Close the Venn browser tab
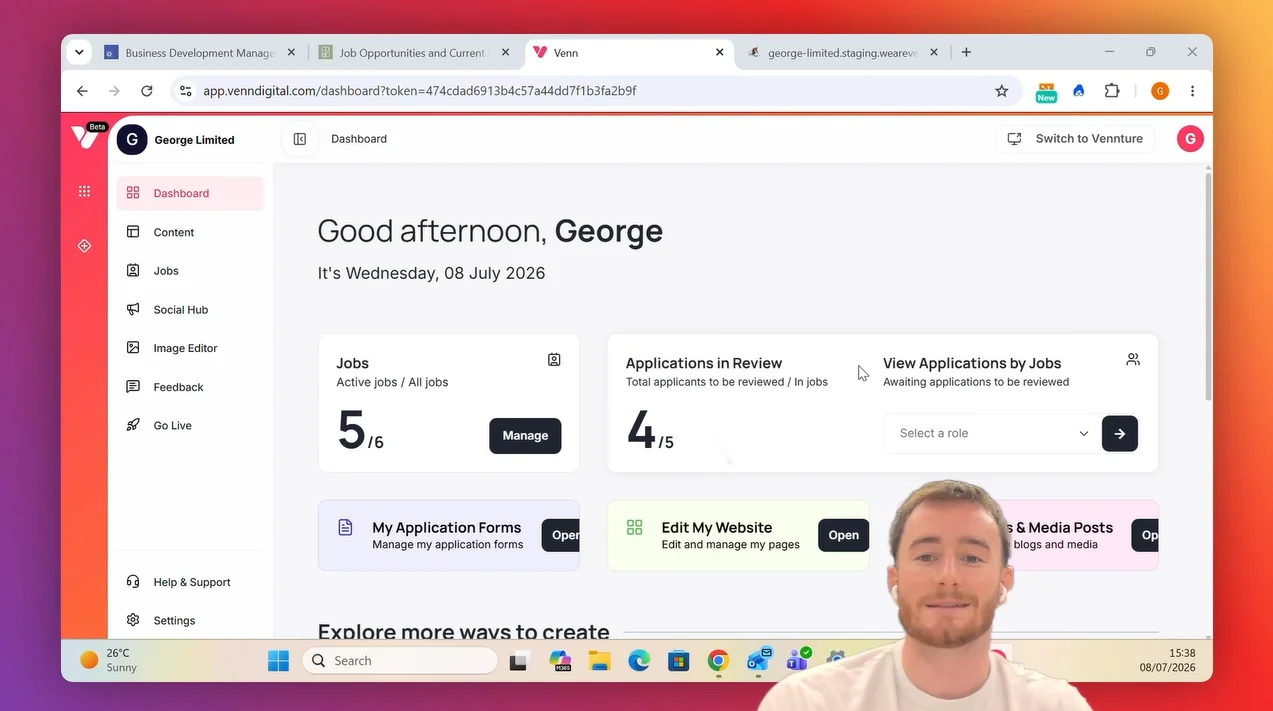Screen dimensions: 1273x711 (719, 52)
